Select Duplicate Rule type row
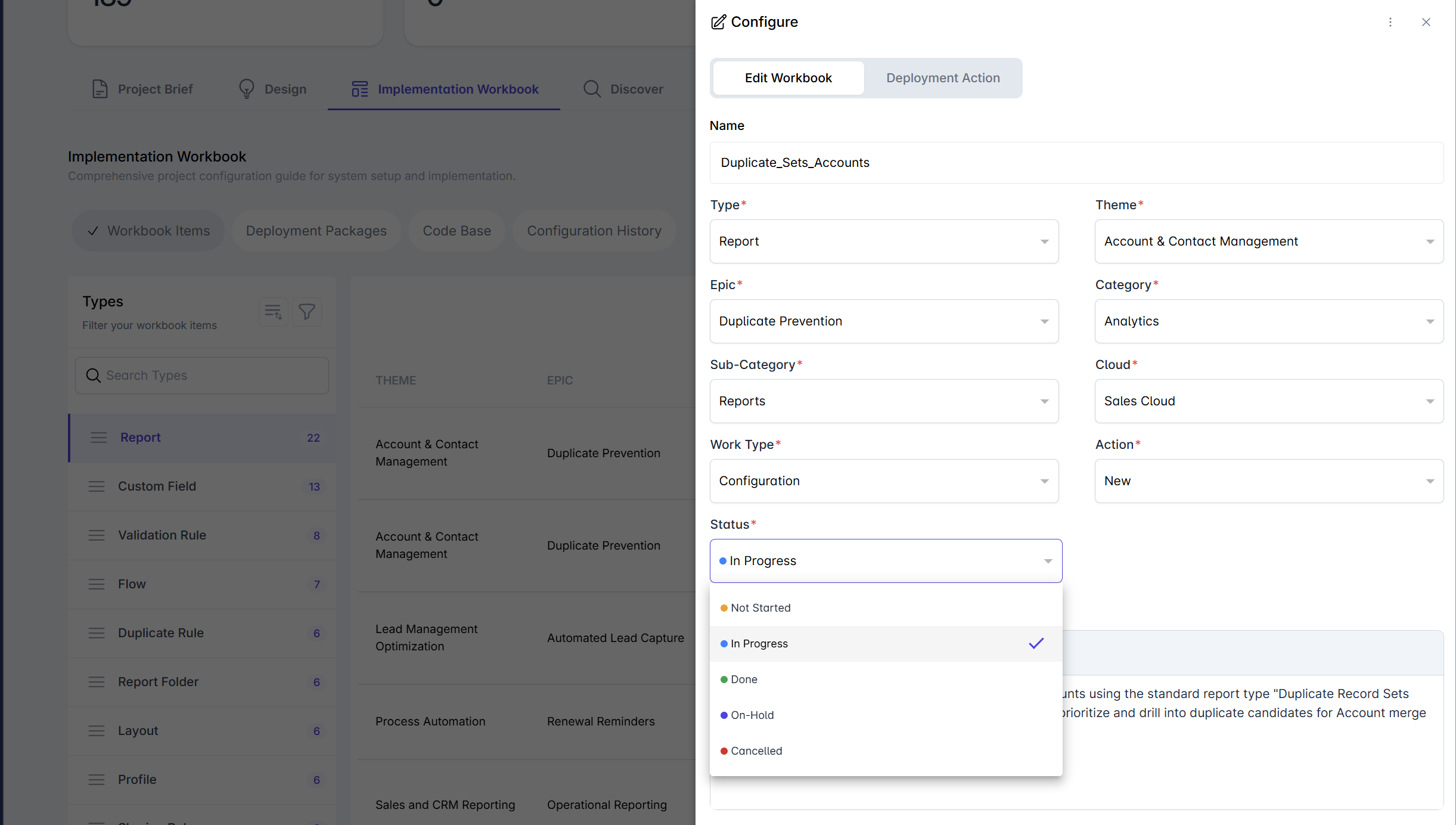This screenshot has width=1456, height=825. pyautogui.click(x=203, y=633)
